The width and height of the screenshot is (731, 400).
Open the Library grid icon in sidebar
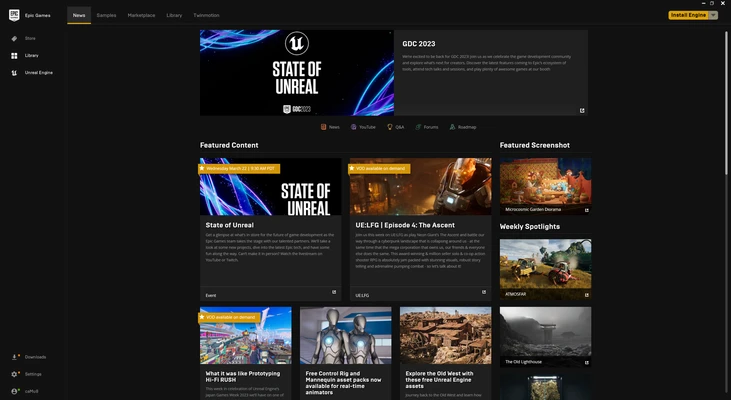coord(14,56)
